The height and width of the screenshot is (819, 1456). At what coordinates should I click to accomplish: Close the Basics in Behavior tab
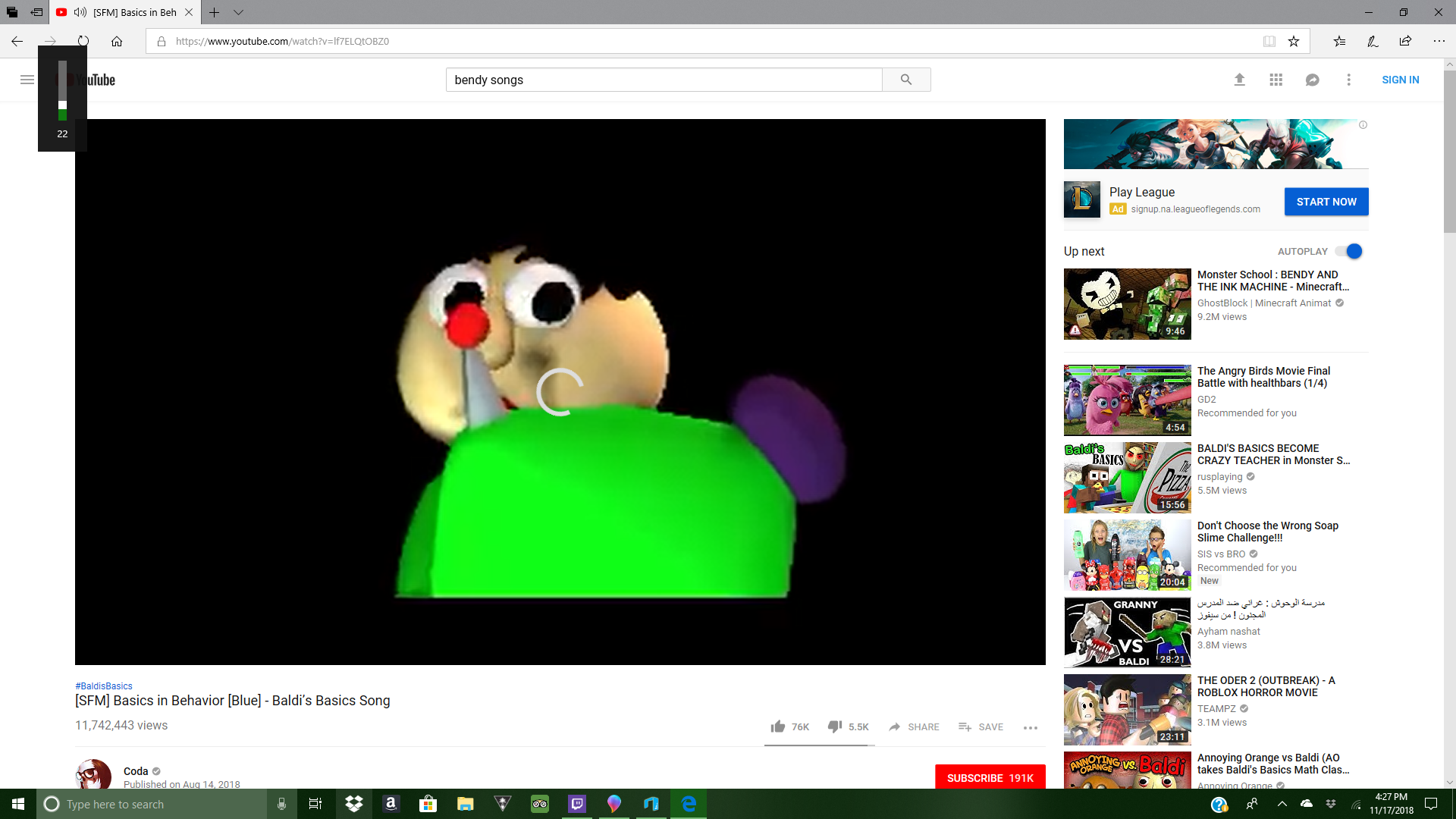pyautogui.click(x=189, y=12)
